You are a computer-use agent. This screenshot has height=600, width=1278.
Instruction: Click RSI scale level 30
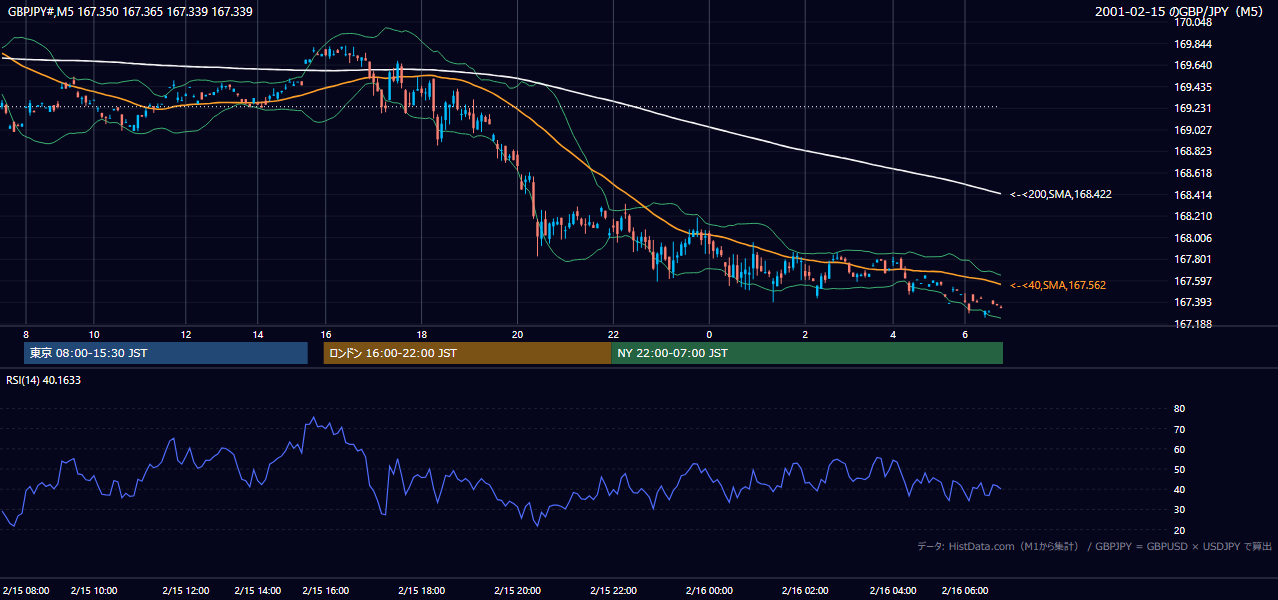(x=1180, y=510)
